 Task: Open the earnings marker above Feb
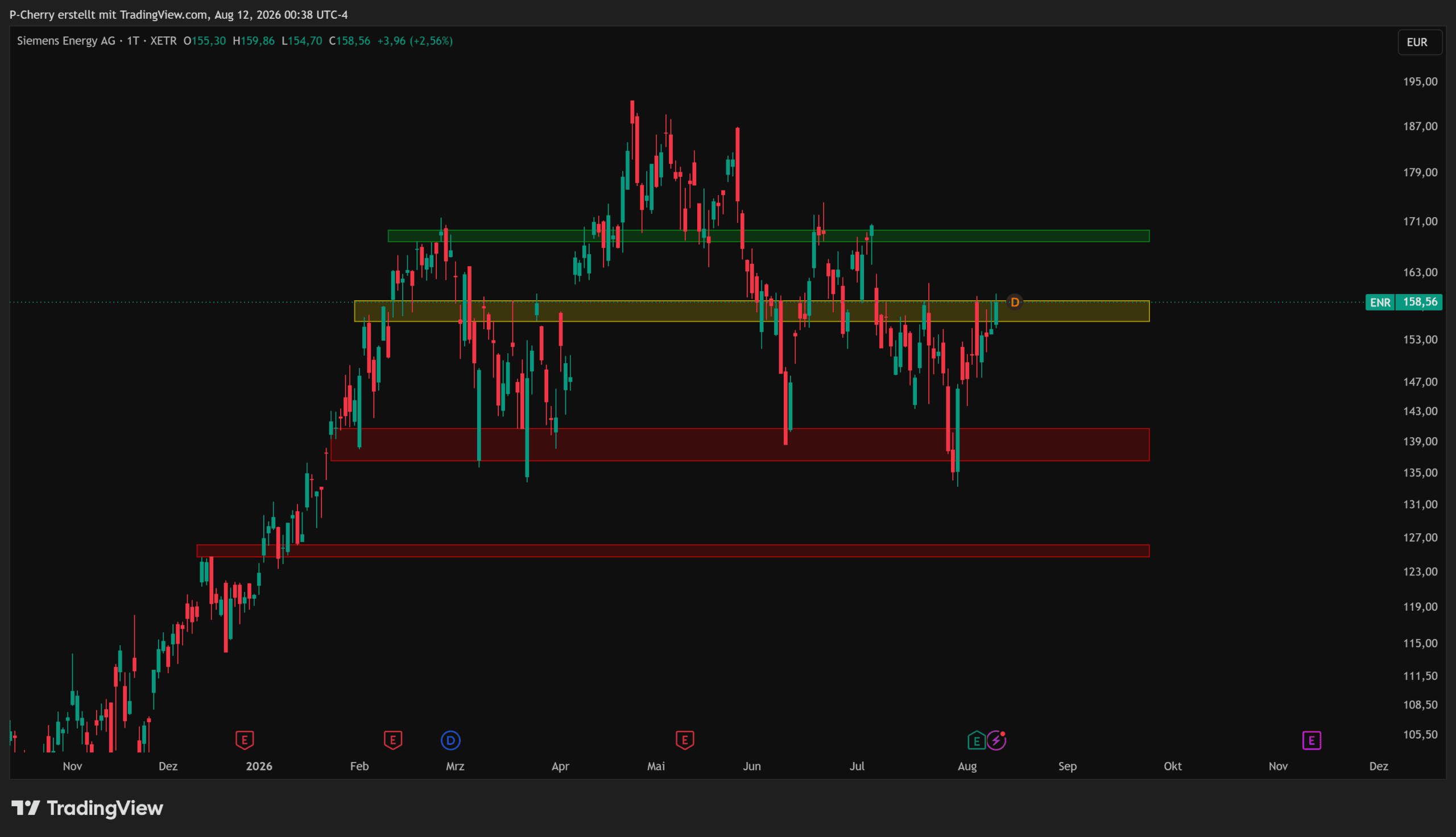[392, 740]
